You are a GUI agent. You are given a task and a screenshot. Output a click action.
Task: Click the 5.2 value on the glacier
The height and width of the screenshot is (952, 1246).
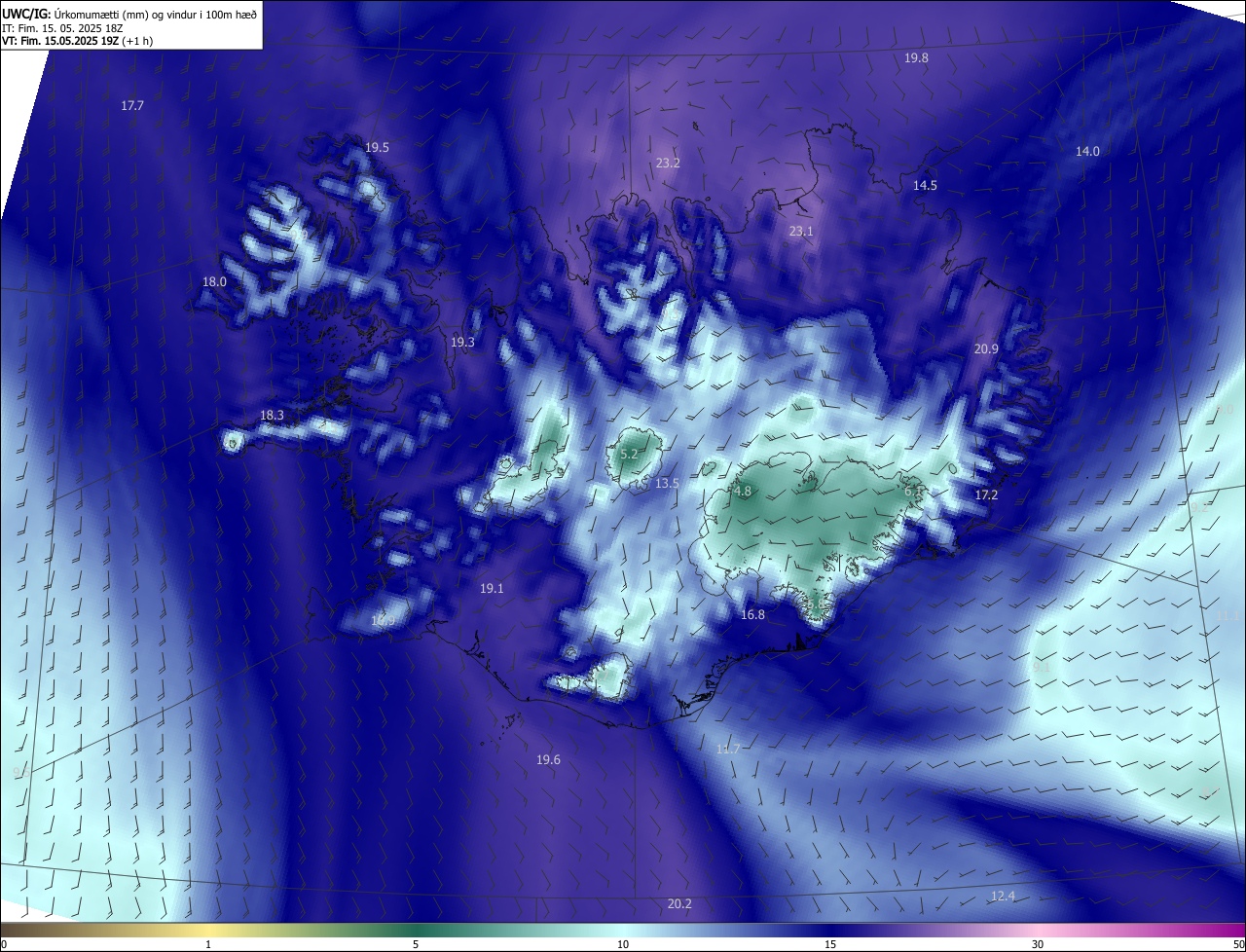click(x=628, y=454)
